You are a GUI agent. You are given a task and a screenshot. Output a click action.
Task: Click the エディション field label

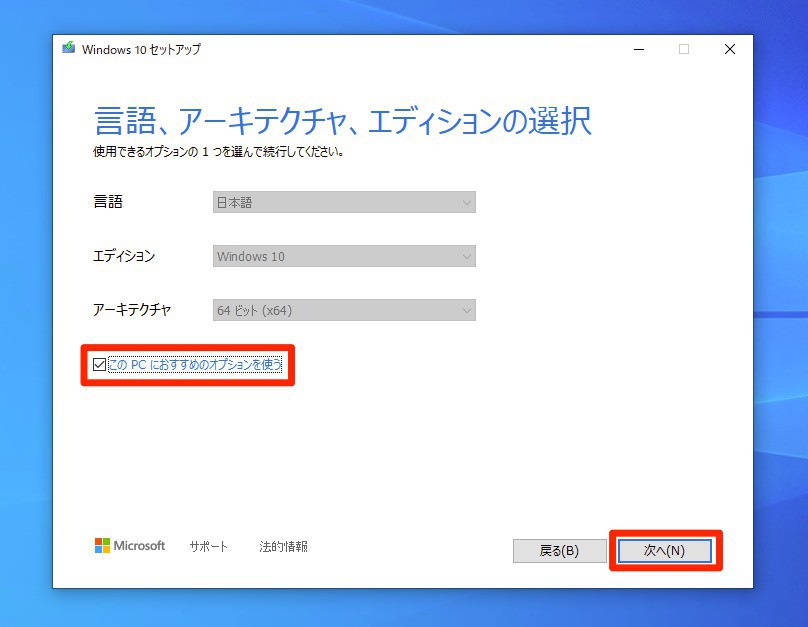[124, 256]
